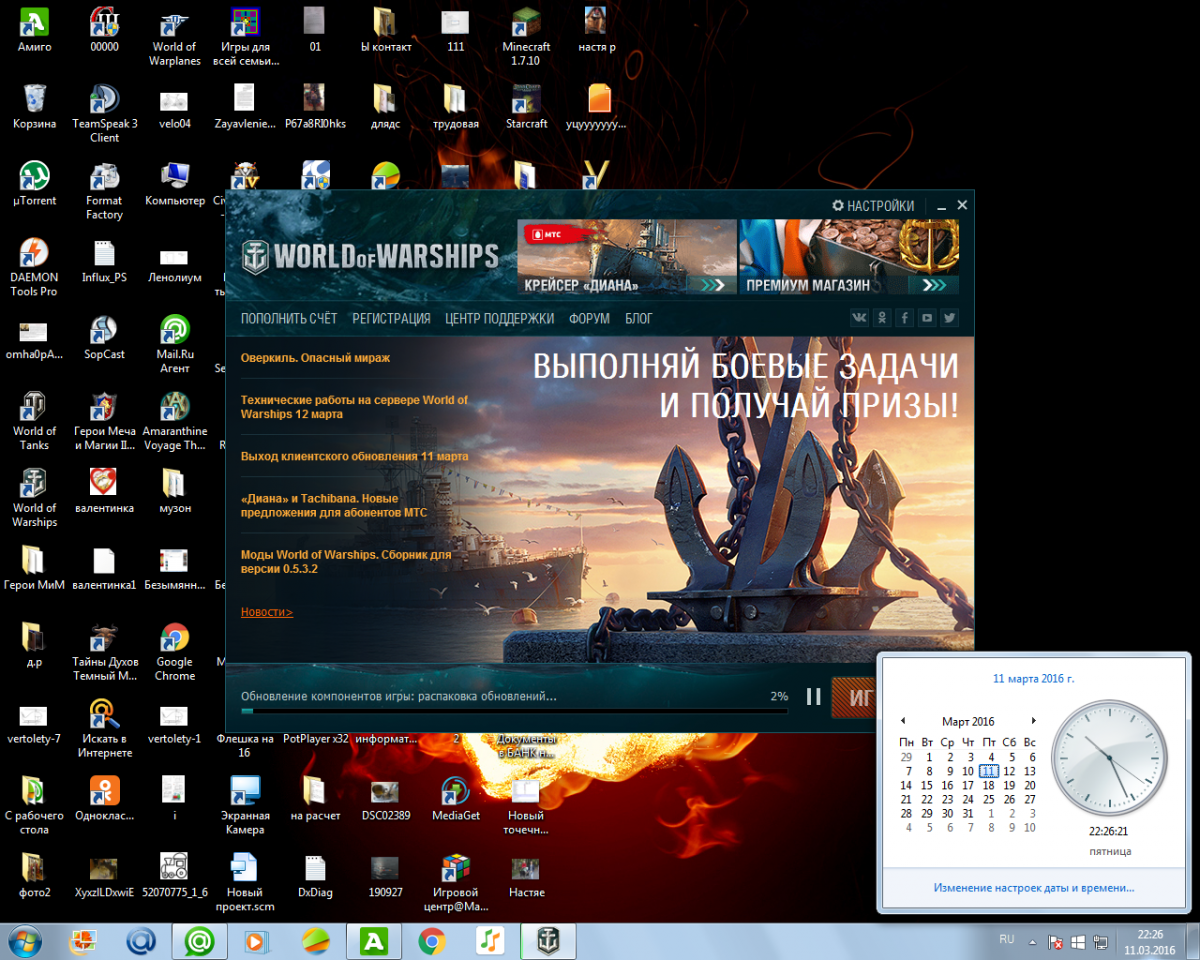Select the Компьютер desktop icon

pos(175,184)
